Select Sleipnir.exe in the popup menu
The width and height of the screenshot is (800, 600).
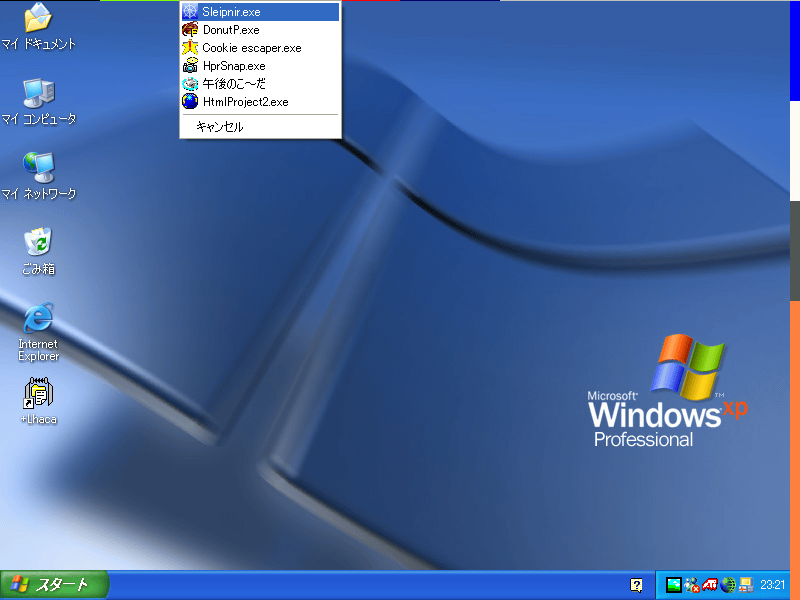click(x=260, y=12)
